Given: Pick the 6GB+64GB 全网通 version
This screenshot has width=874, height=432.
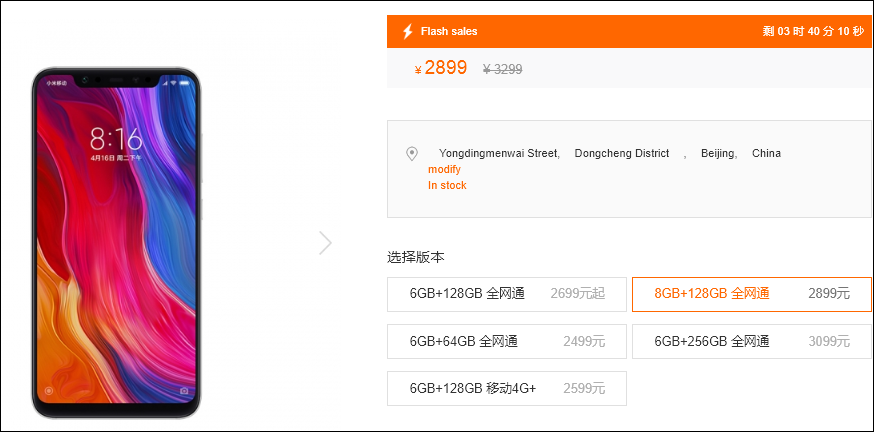Looking at the screenshot, I should pos(507,341).
